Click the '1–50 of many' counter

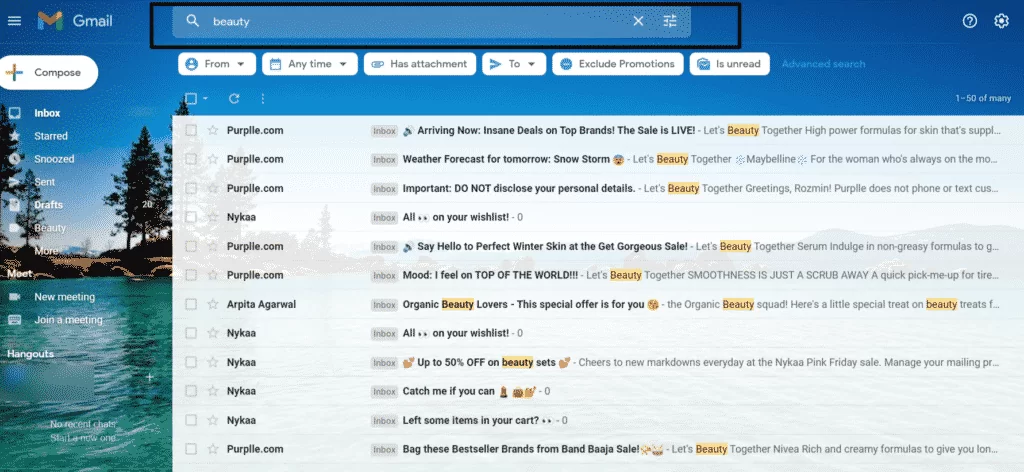click(983, 99)
